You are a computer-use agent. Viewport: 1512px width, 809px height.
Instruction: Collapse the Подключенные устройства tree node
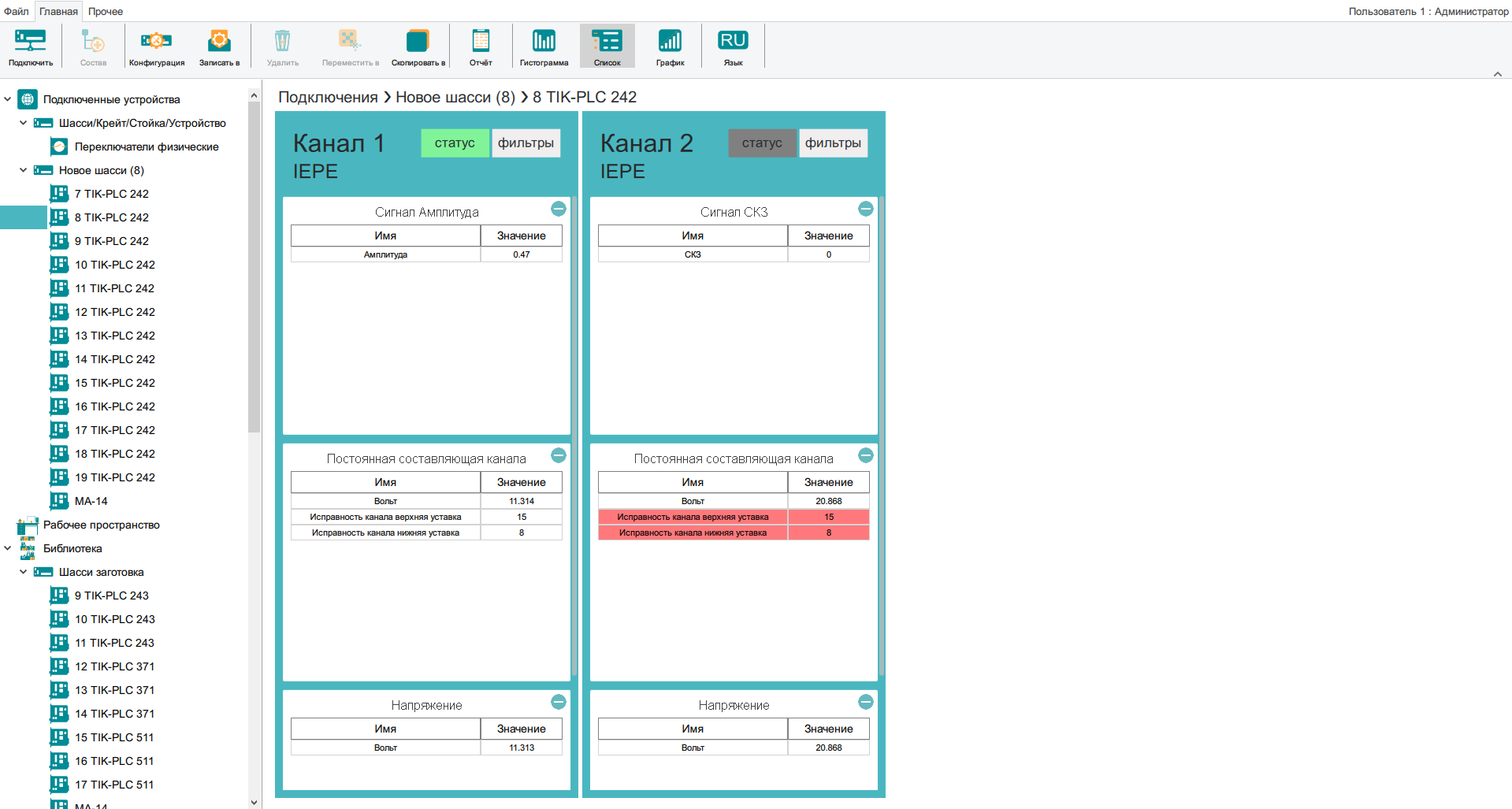pos(8,99)
